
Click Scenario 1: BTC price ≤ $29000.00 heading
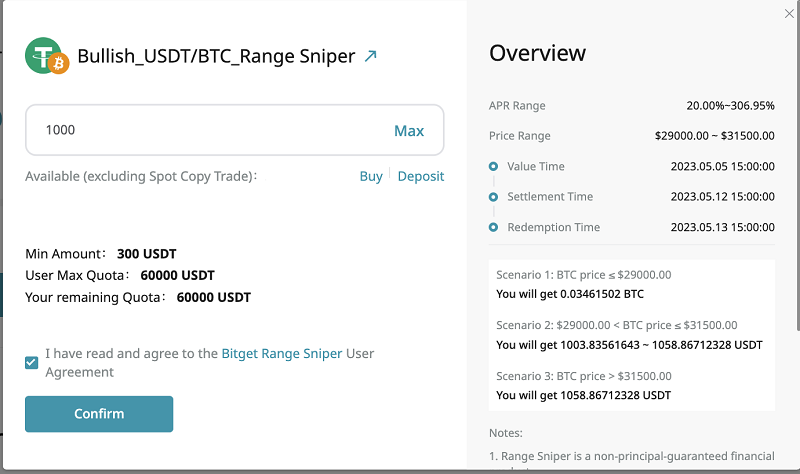coord(584,275)
